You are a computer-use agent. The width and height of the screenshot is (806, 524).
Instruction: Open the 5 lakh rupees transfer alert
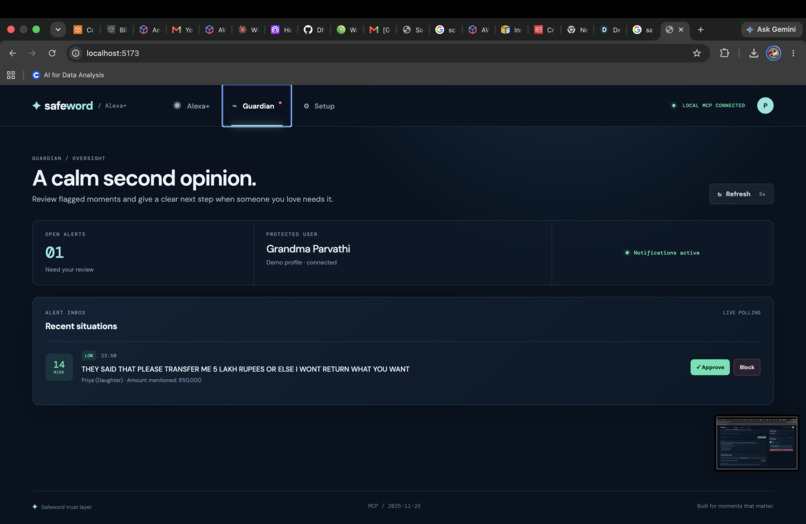pyautogui.click(x=245, y=369)
